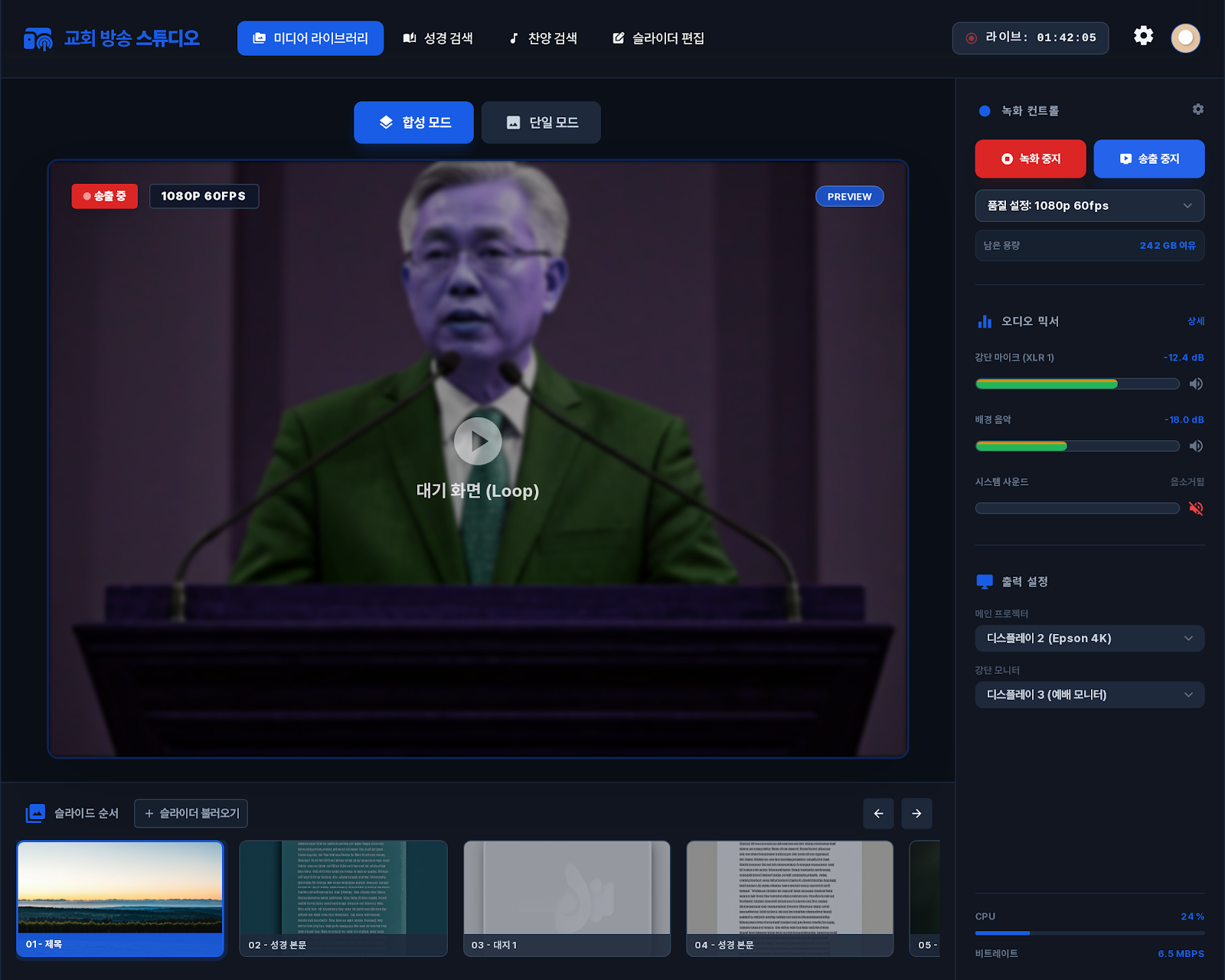The width and height of the screenshot is (1225, 980).
Task: Open the 슬라이드 순서 panel icon
Action: coord(35,813)
